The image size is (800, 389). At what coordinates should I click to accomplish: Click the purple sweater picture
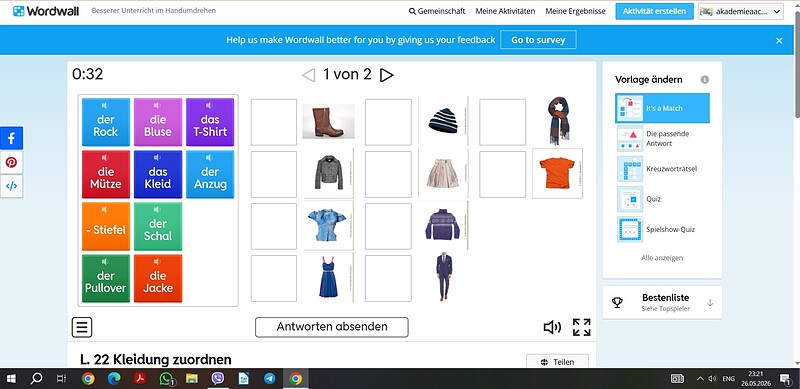443,225
